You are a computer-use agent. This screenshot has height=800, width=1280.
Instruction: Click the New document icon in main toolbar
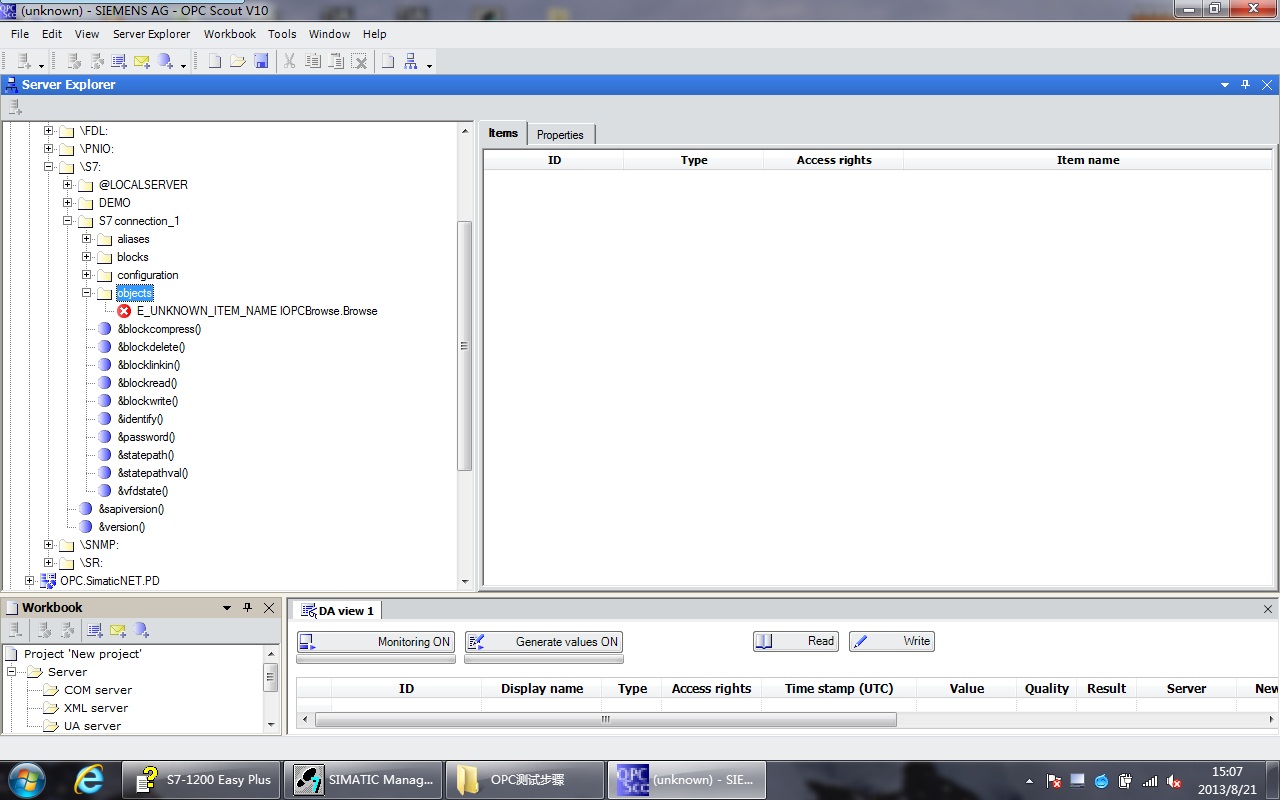pos(215,62)
